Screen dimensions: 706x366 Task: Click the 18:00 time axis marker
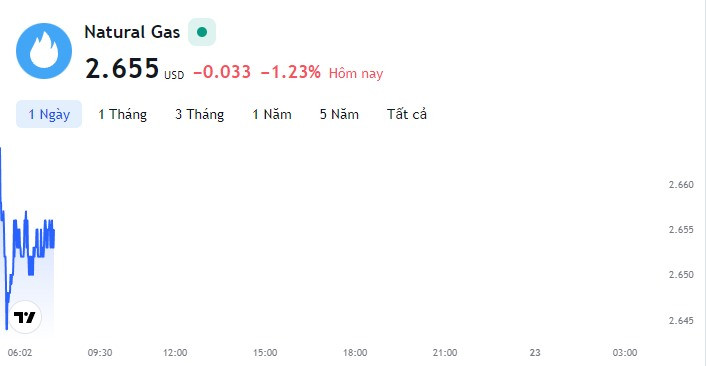[355, 352]
